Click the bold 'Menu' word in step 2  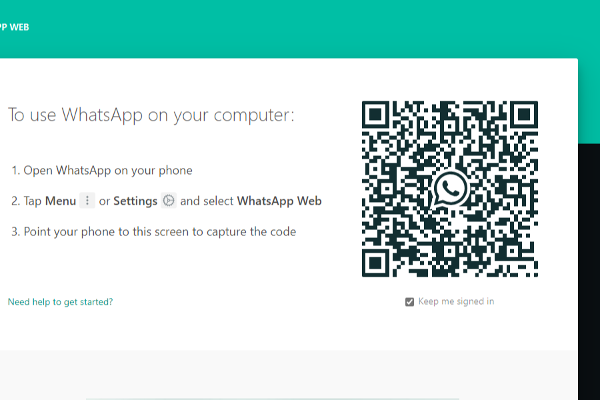(60, 201)
